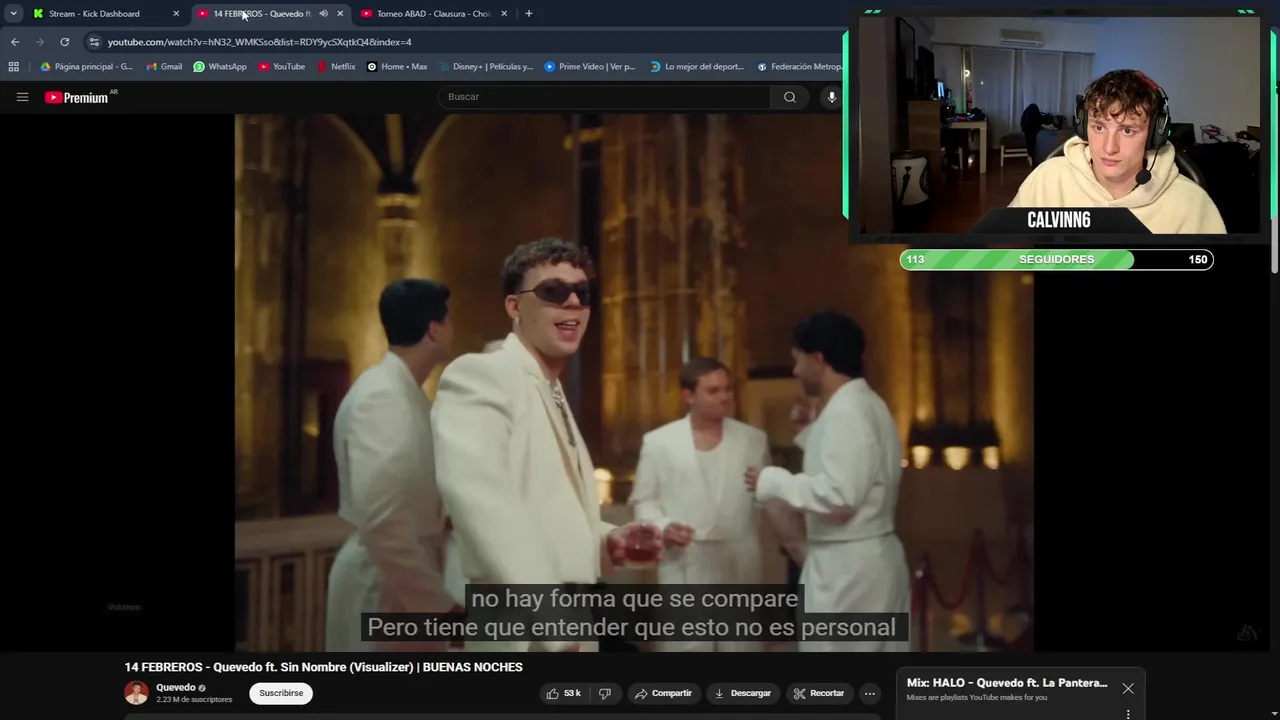Open more actions ellipsis menu
1280x720 pixels.
click(x=870, y=693)
